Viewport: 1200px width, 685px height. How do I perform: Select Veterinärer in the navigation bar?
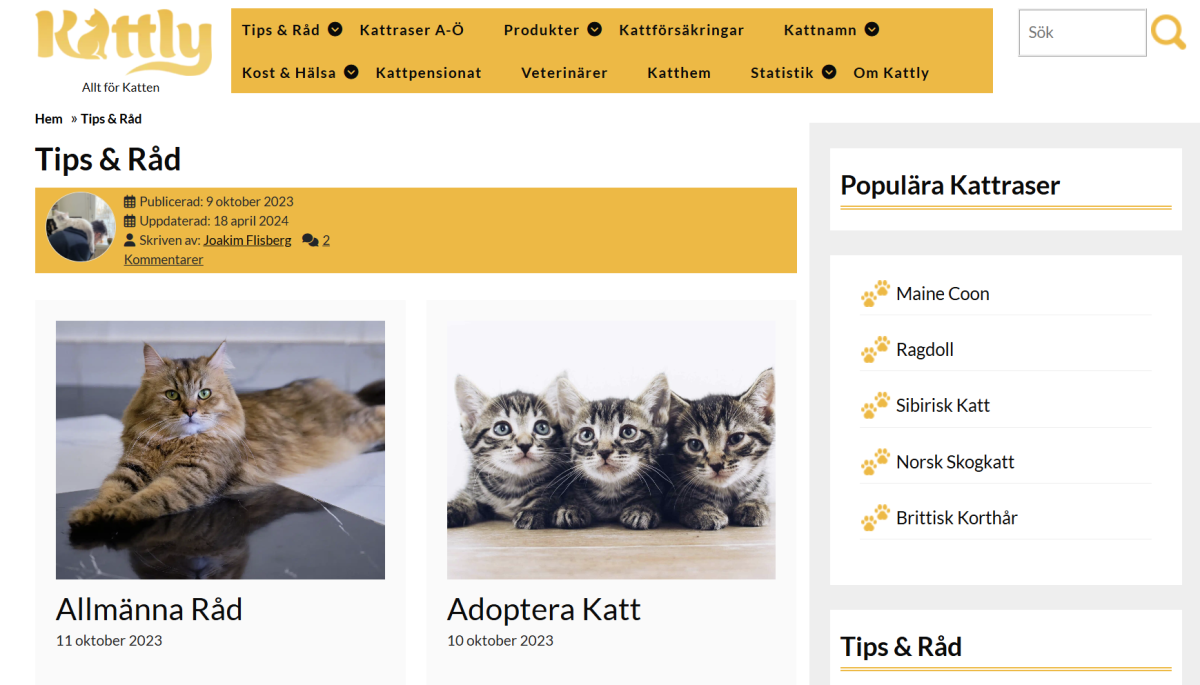pyautogui.click(x=564, y=72)
